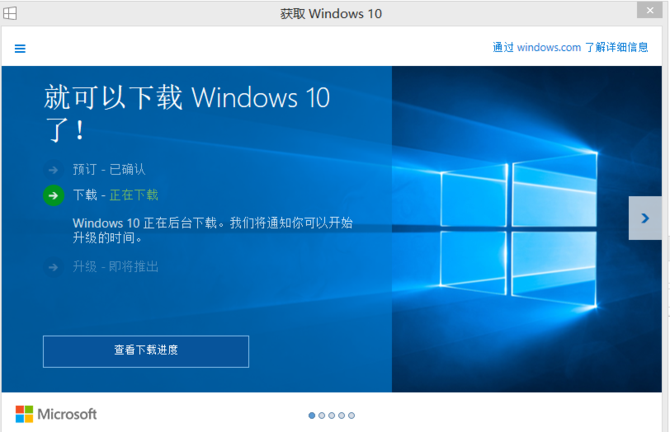Click the Windows logo in title bar
This screenshot has height=432, width=670.
pos(10,13)
